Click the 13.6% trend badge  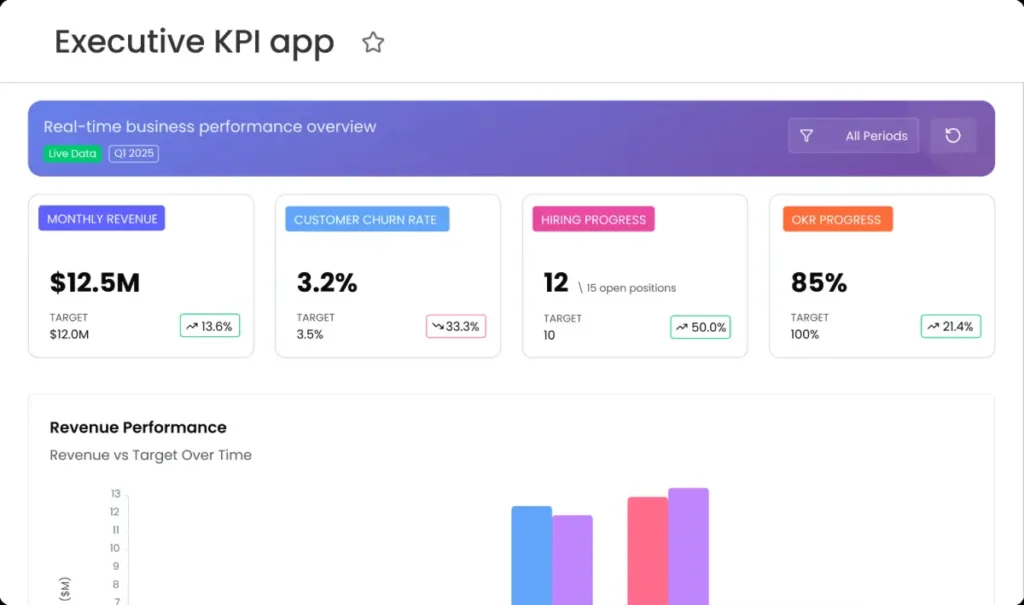210,325
